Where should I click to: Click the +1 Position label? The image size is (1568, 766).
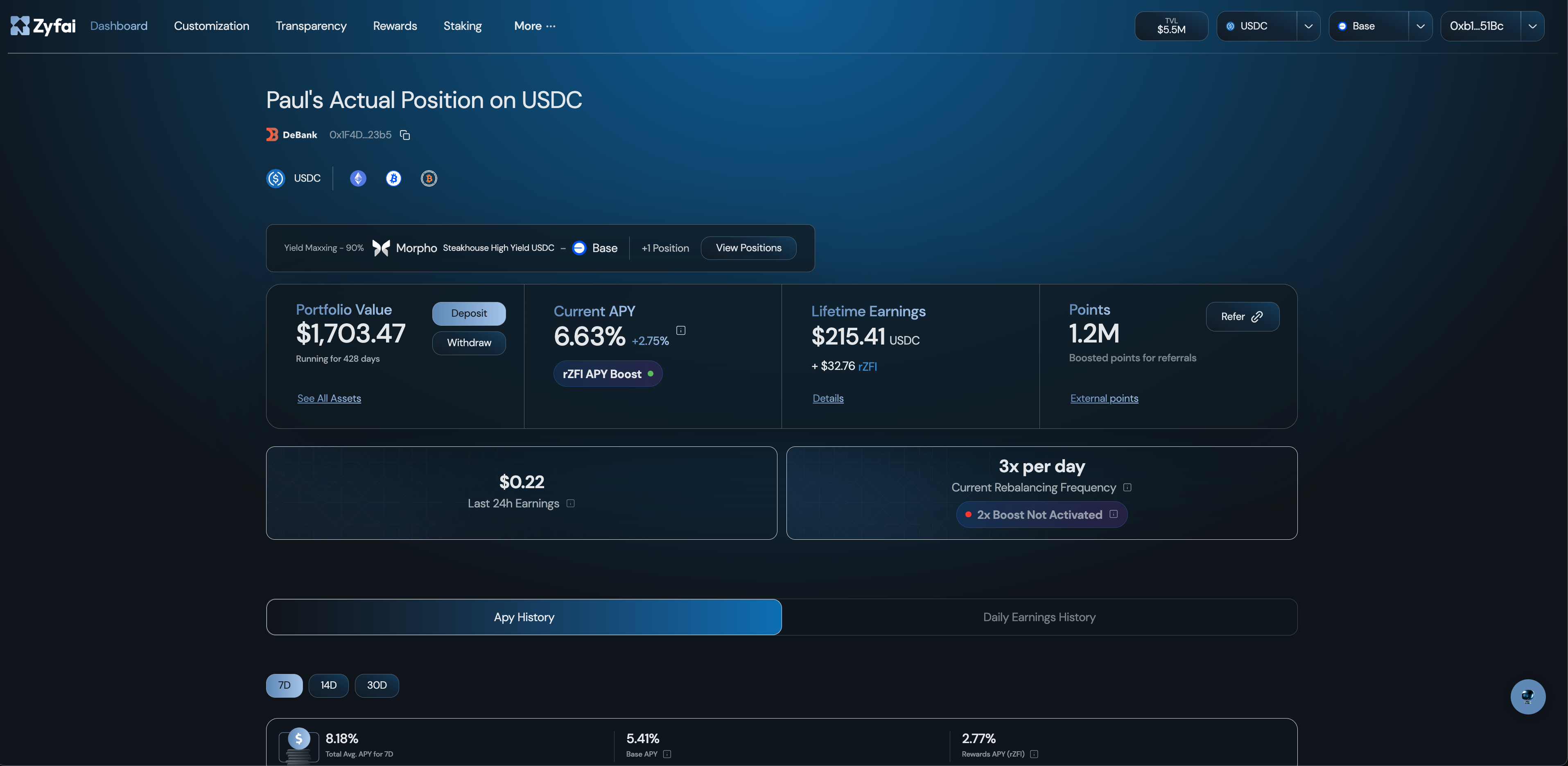[x=665, y=248]
